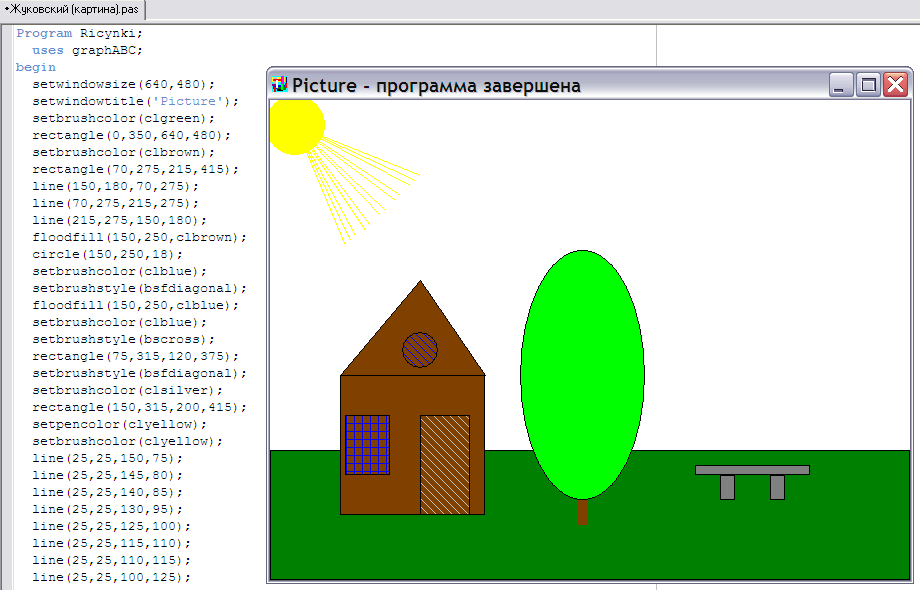Maximize the Picture window
This screenshot has width=920, height=590.
868,85
